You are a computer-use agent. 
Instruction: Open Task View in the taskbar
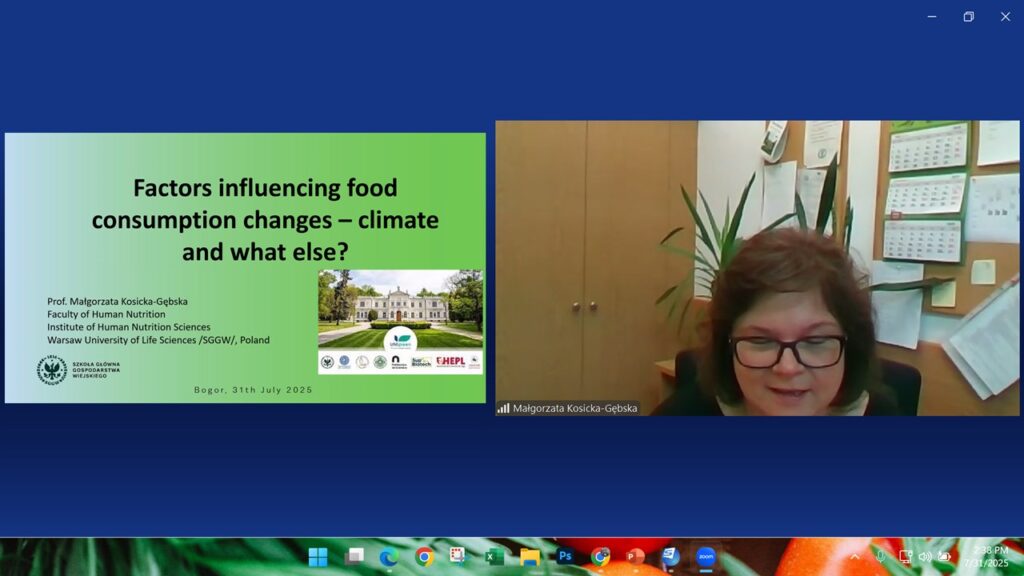tap(354, 557)
